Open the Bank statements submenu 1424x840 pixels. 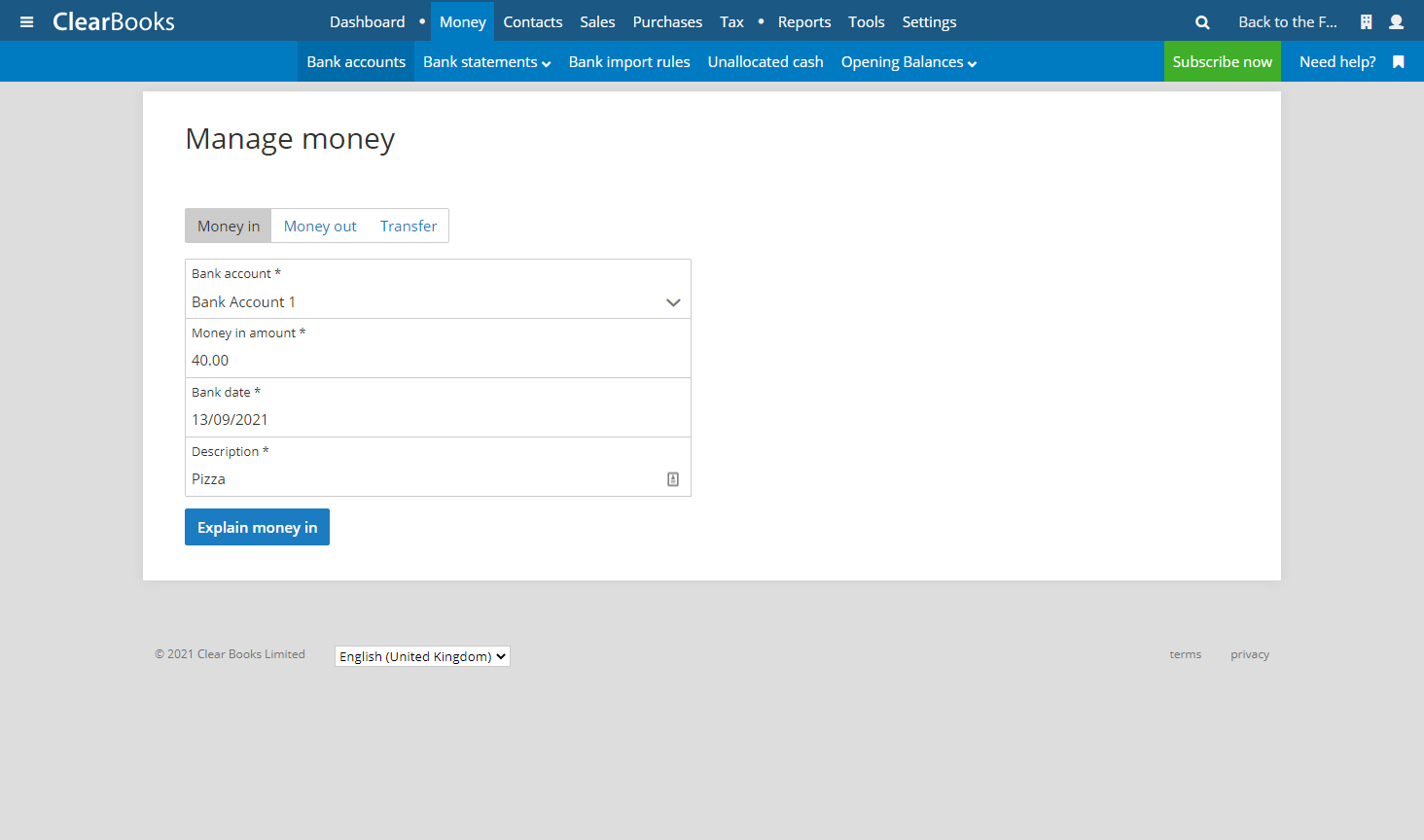486,62
